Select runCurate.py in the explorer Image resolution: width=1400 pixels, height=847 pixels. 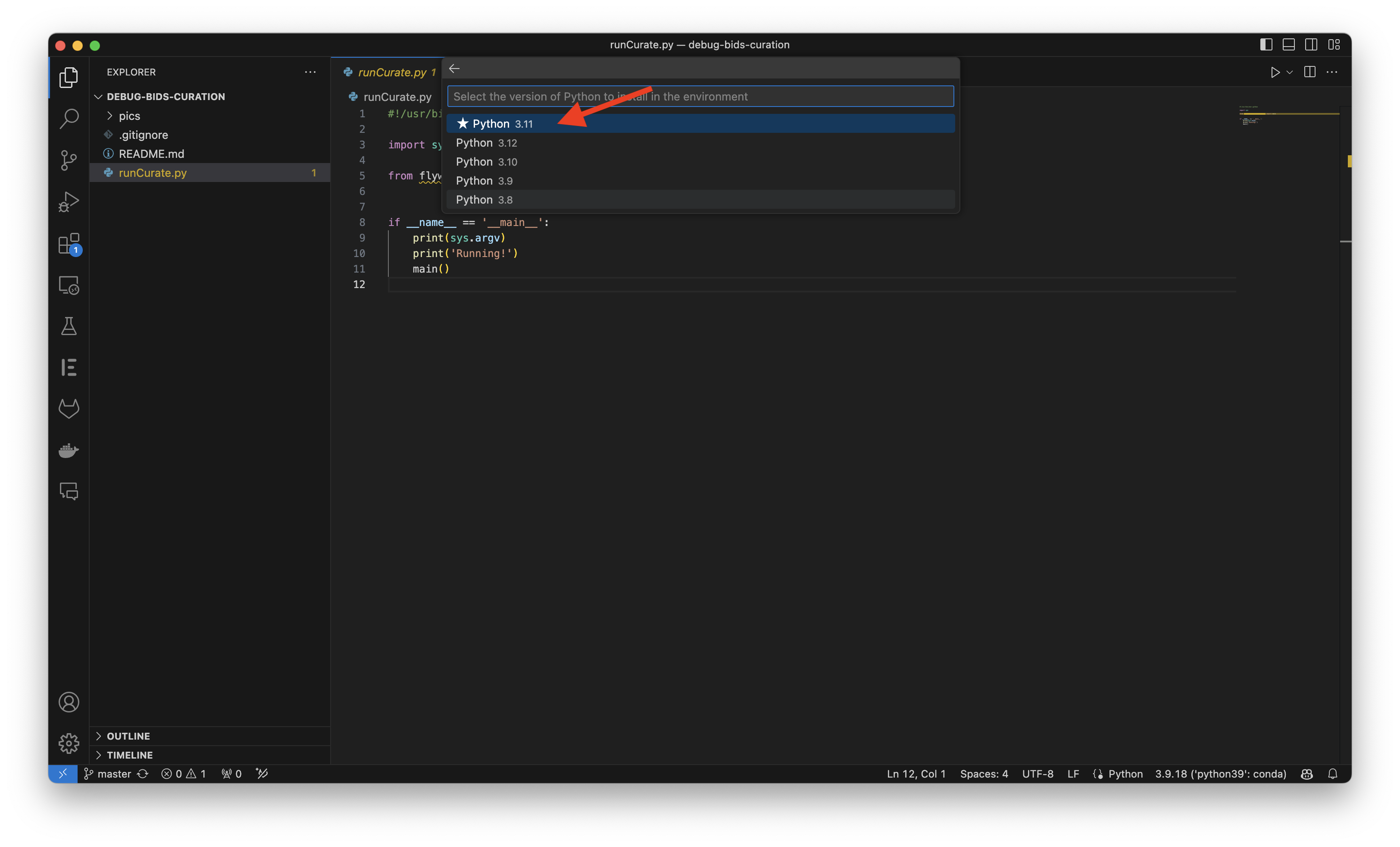click(209, 173)
